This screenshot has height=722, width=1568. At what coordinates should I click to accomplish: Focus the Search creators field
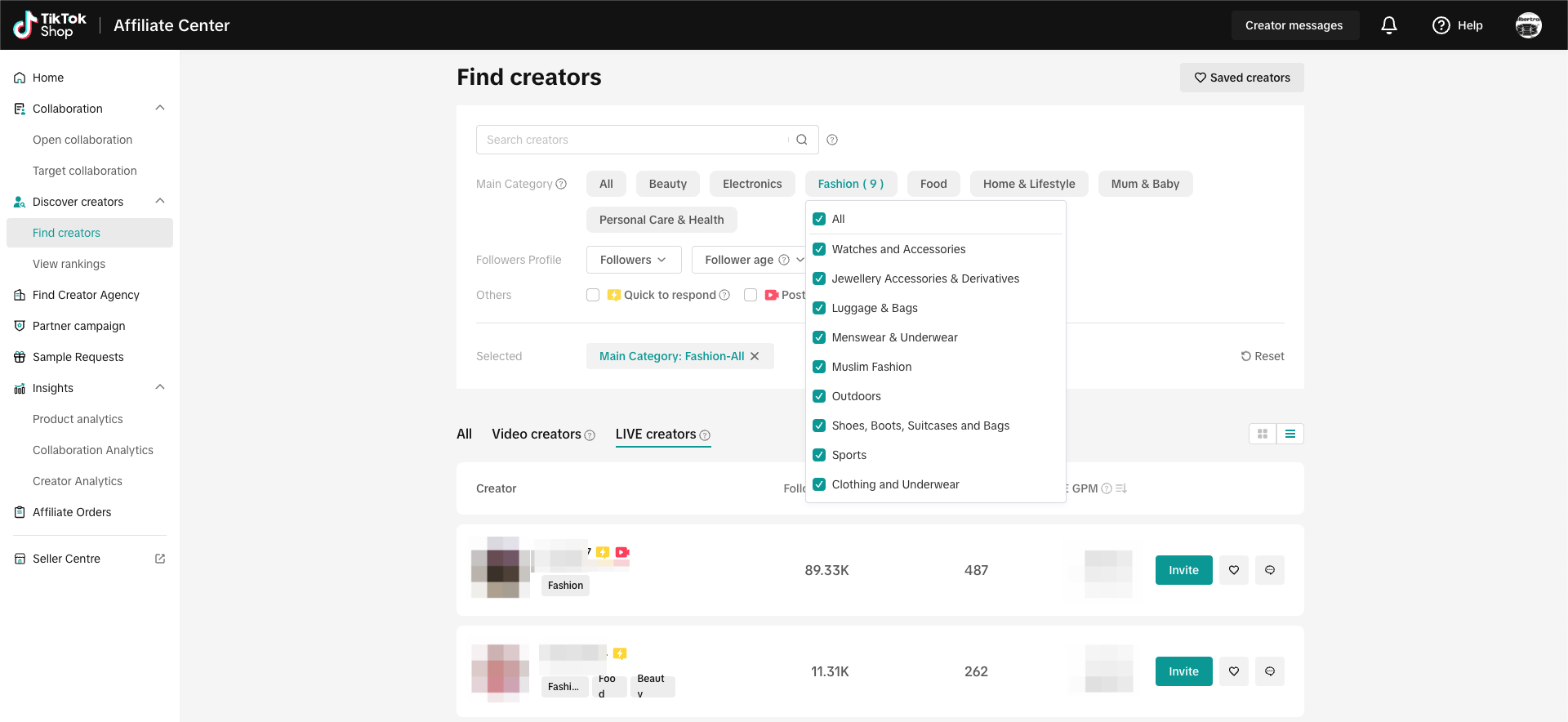(x=633, y=140)
